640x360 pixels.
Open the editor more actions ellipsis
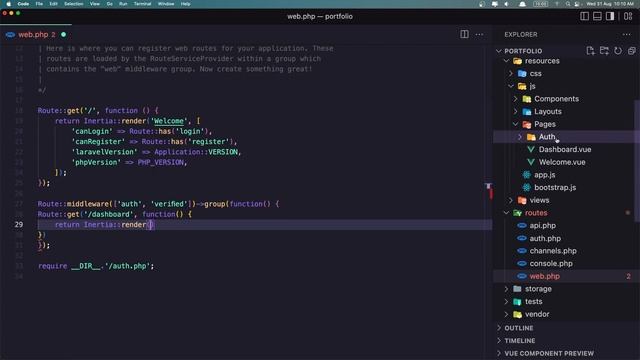click(479, 35)
